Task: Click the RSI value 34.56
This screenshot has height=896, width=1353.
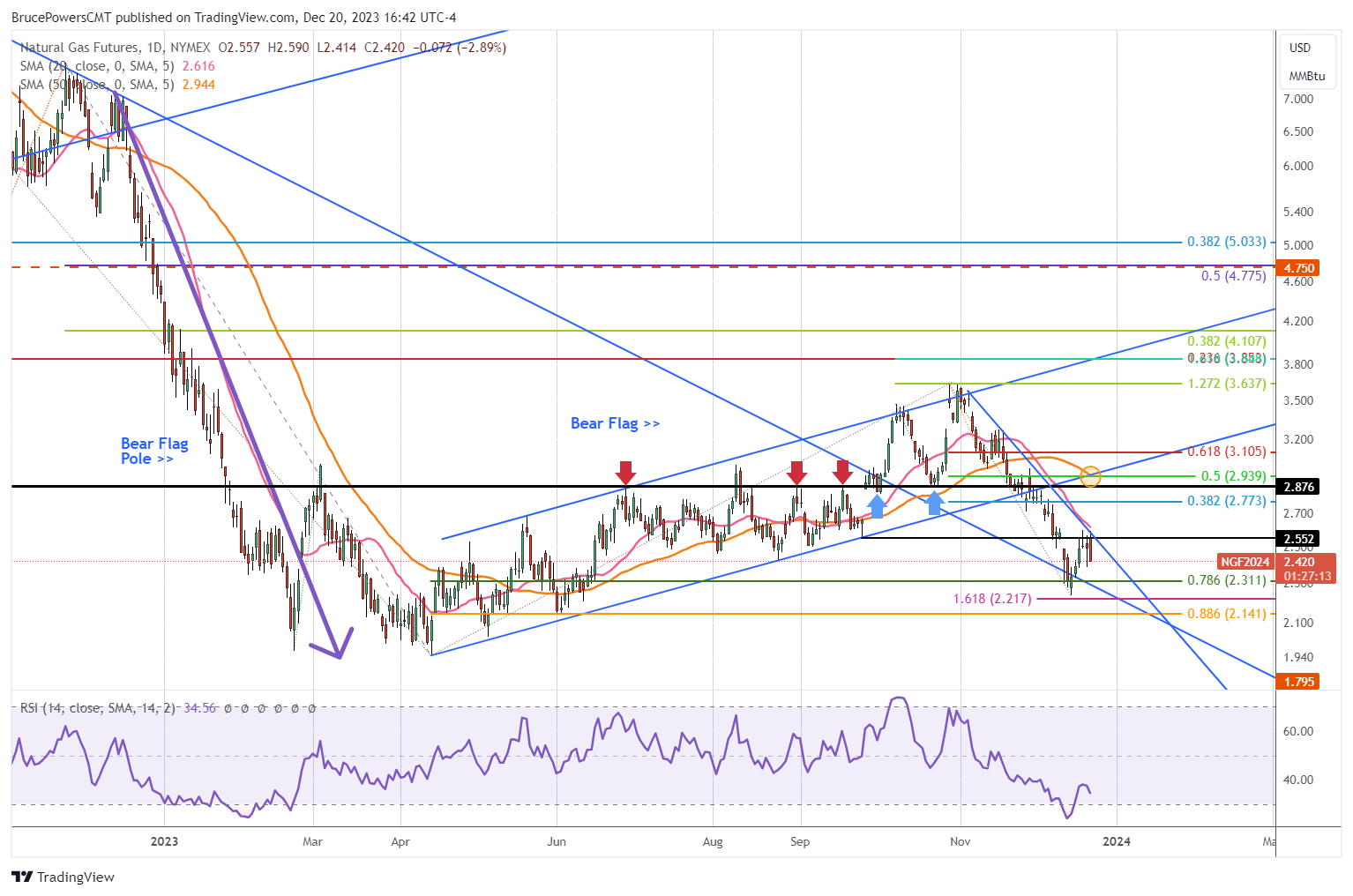Action: [200, 708]
